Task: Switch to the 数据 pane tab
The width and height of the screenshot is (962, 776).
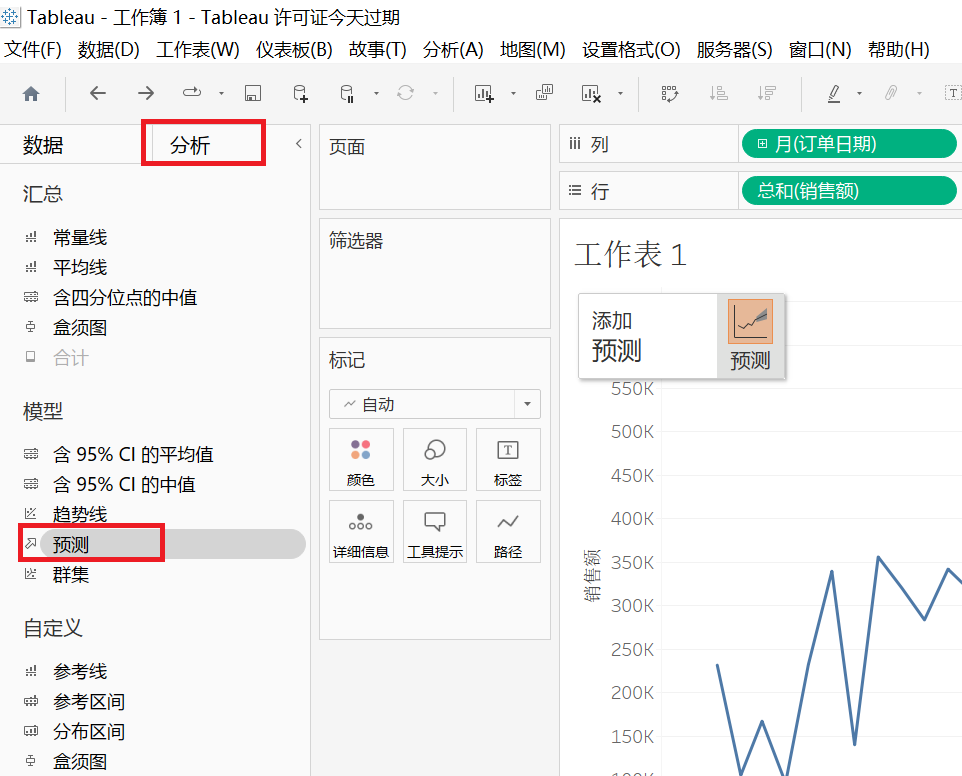Action: point(43,145)
